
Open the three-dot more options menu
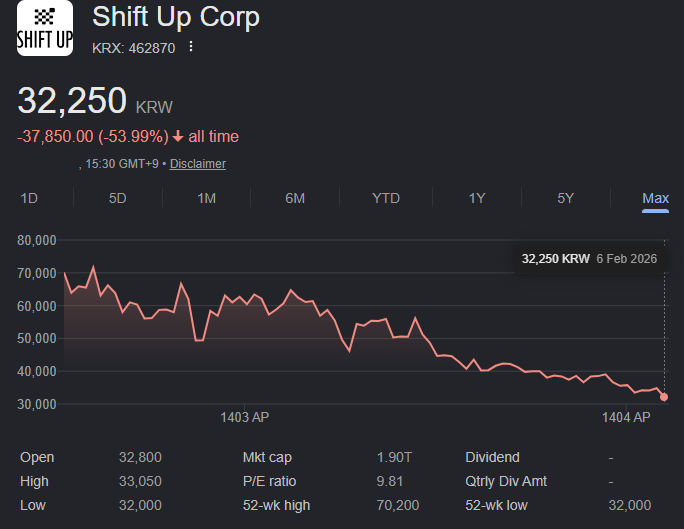pyautogui.click(x=191, y=47)
